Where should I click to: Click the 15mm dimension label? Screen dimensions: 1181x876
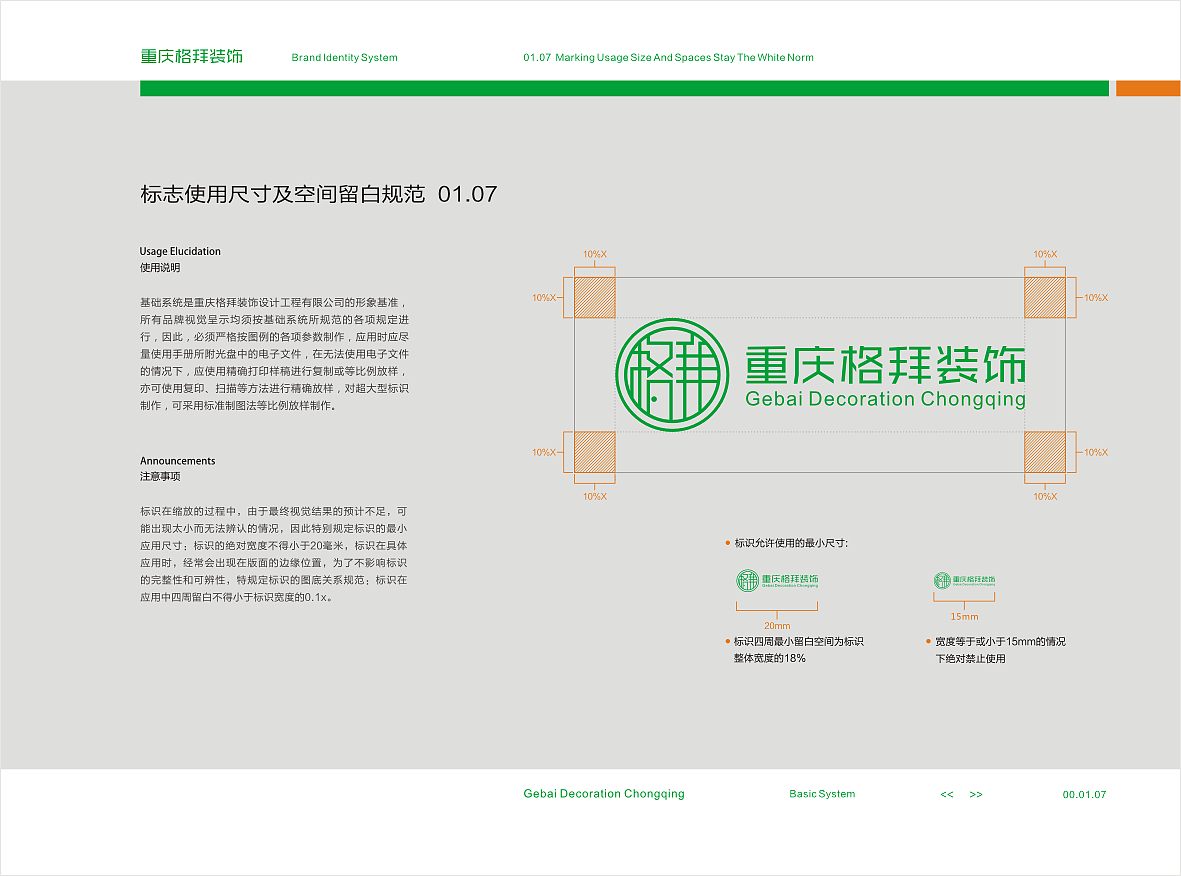(x=964, y=617)
